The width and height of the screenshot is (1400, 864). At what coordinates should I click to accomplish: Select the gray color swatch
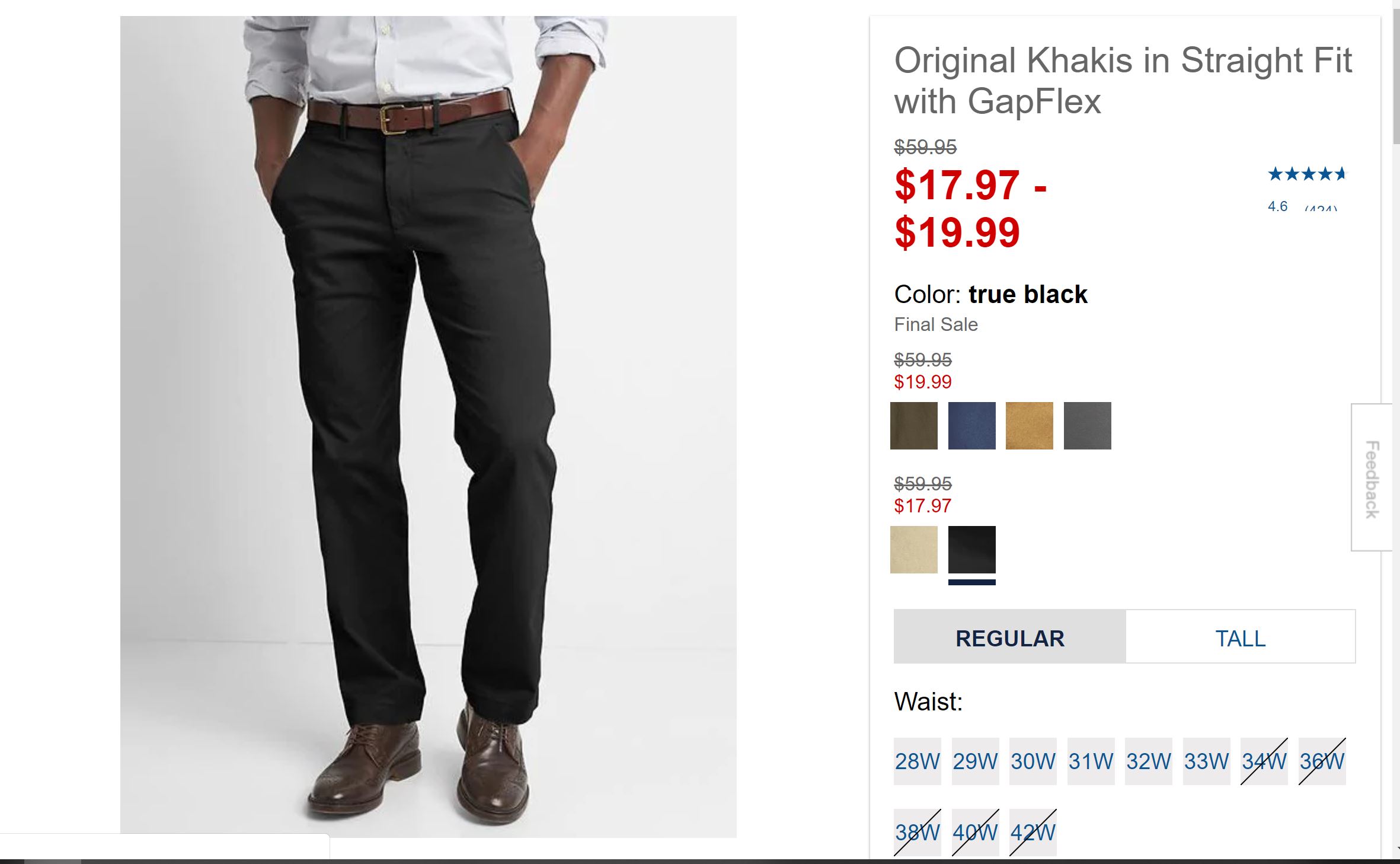(1087, 425)
